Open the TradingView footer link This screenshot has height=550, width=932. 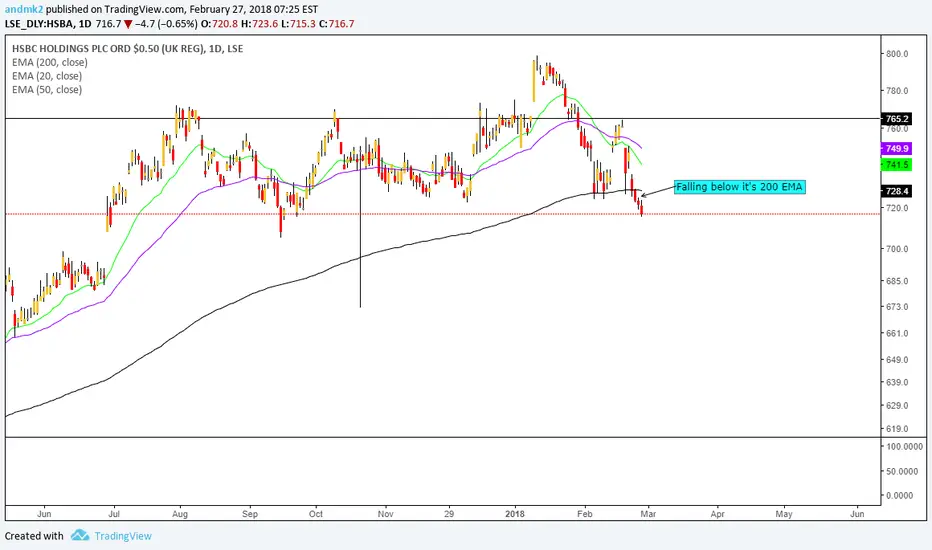(x=123, y=536)
